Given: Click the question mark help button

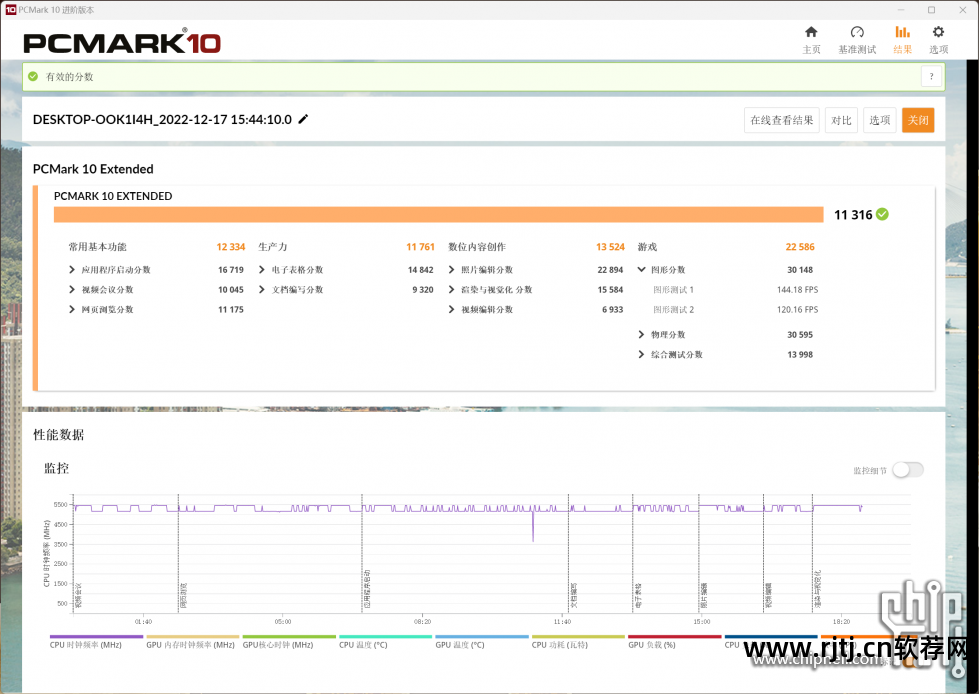Looking at the screenshot, I should tap(931, 77).
